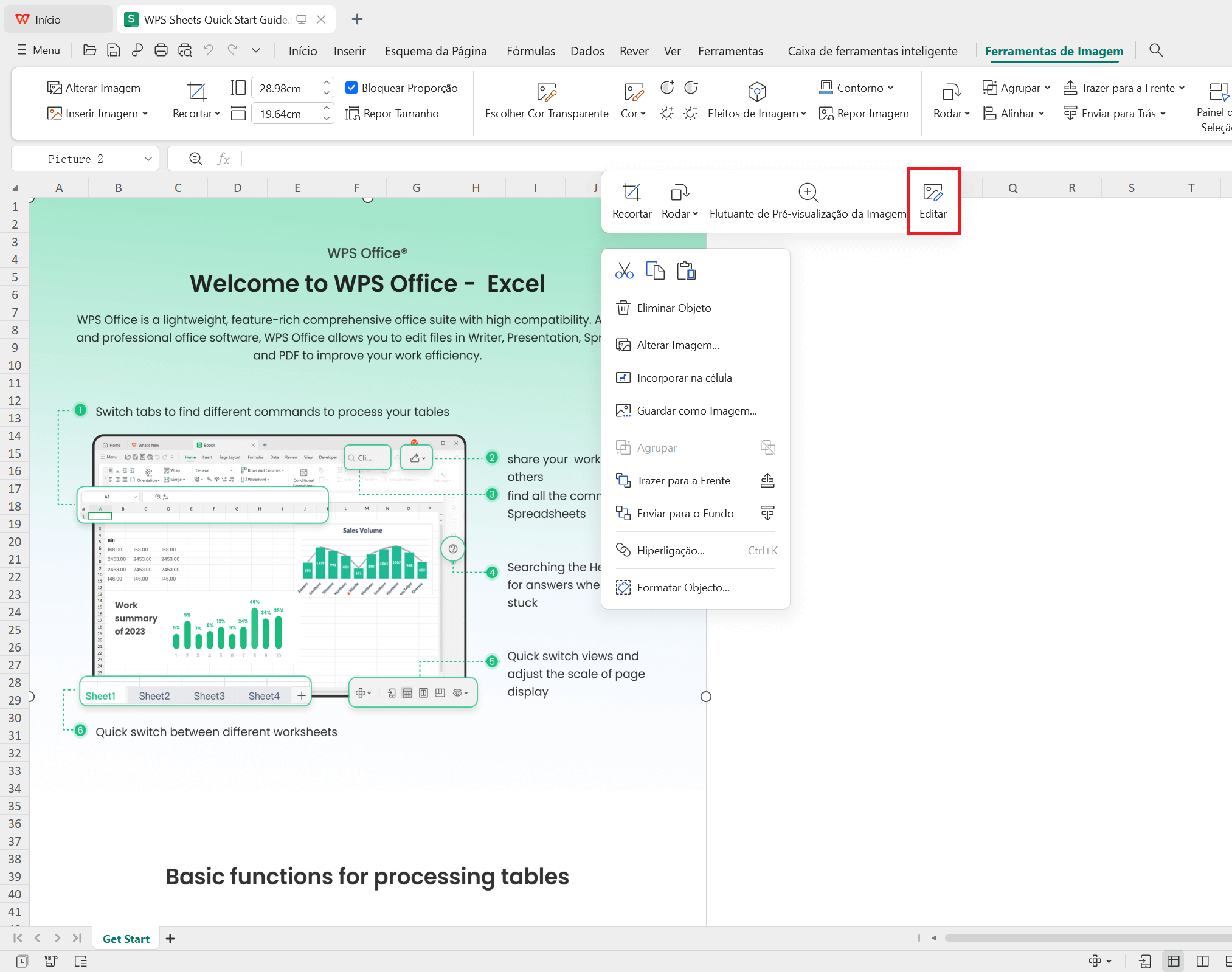Open Rodar dropdown in floating toolbar

680,201
